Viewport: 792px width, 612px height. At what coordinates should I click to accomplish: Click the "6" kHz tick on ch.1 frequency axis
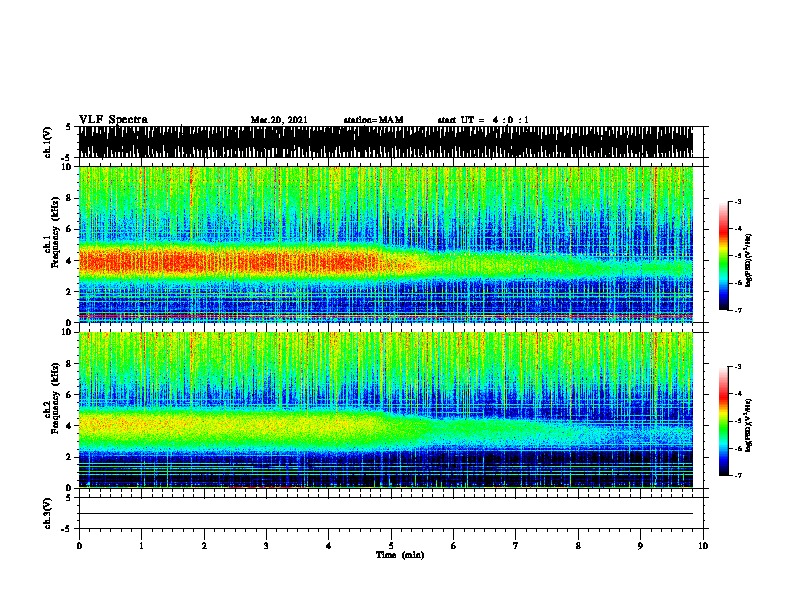coord(69,229)
